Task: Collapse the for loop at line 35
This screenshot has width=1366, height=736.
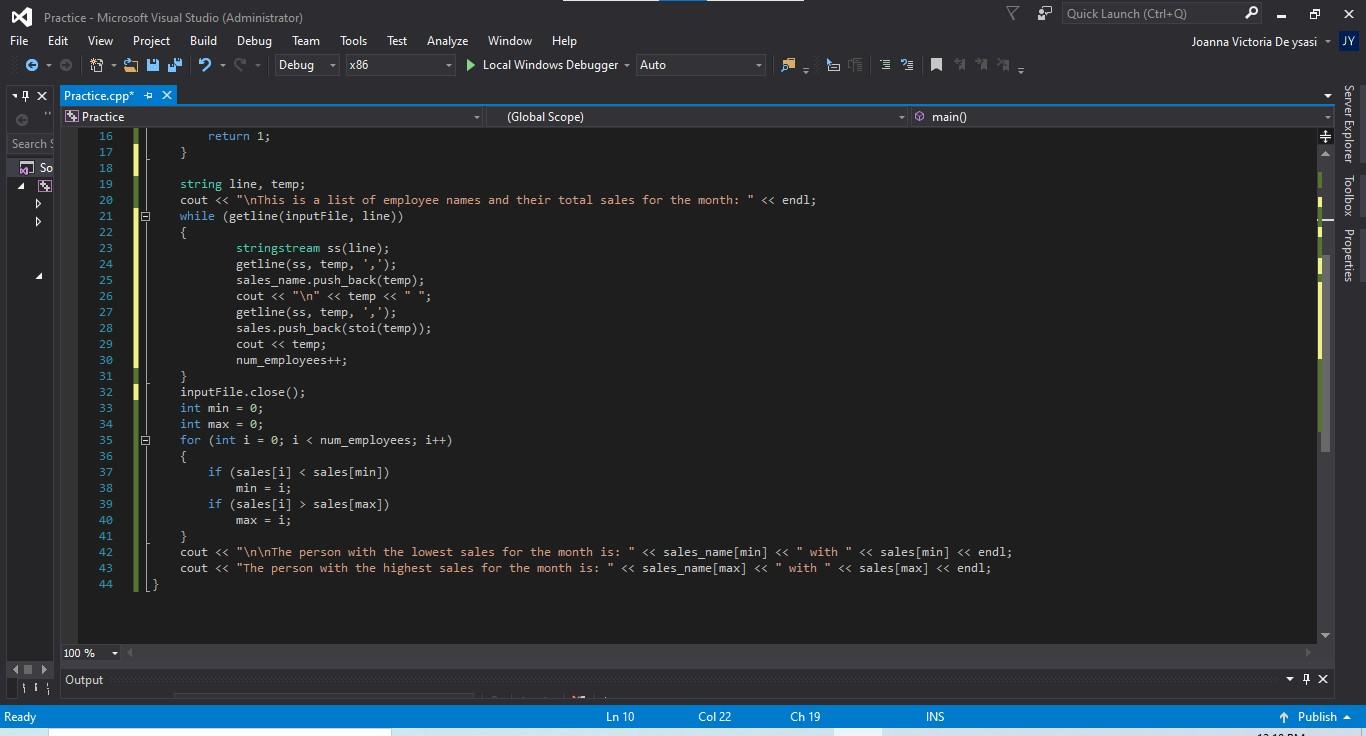Action: pyautogui.click(x=145, y=440)
